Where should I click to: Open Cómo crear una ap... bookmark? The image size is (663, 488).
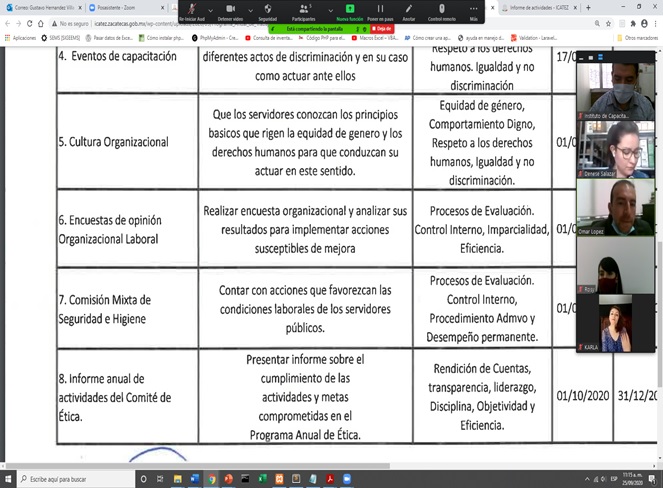coord(427,38)
